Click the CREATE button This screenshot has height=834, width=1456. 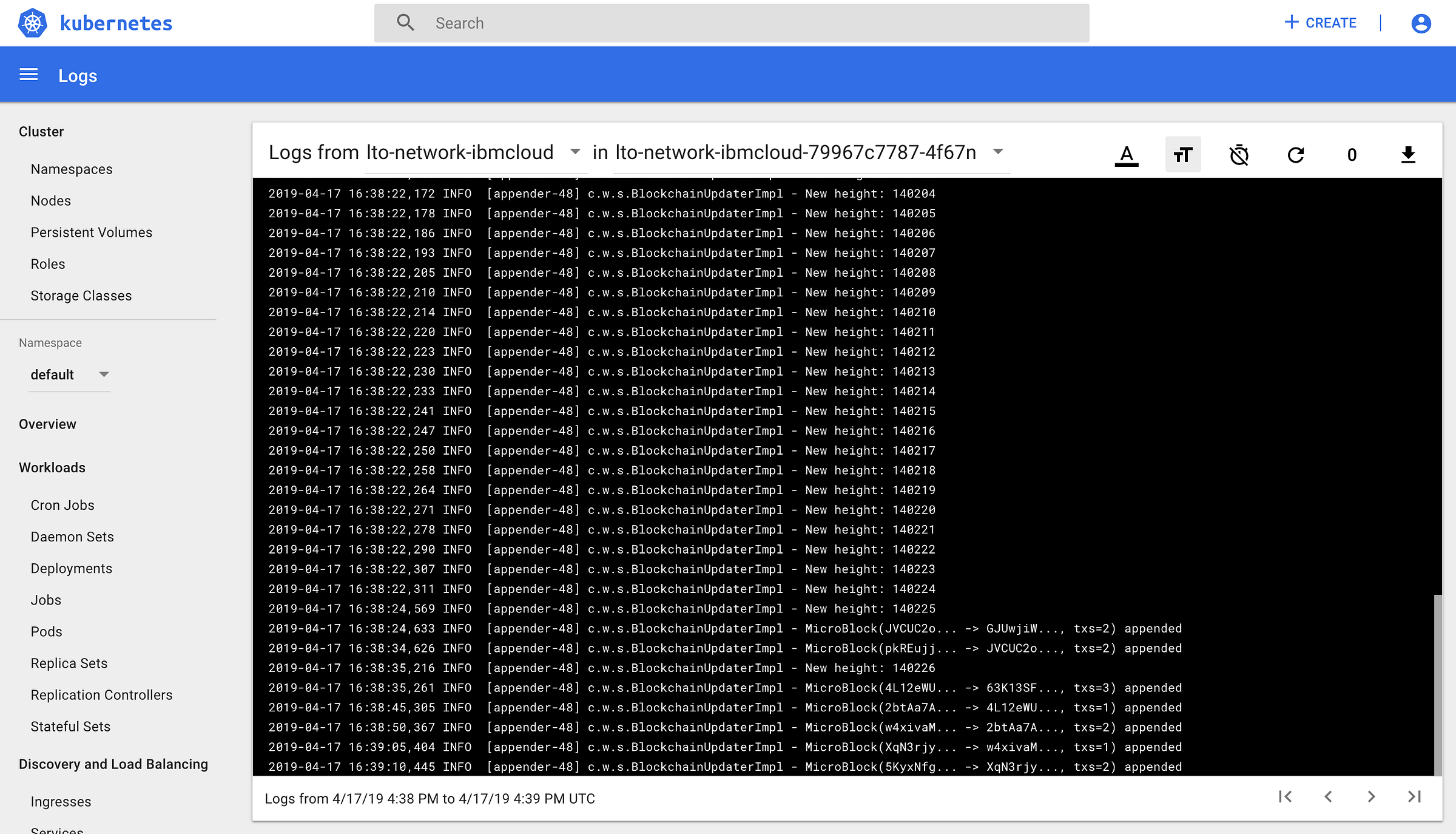pos(1321,23)
